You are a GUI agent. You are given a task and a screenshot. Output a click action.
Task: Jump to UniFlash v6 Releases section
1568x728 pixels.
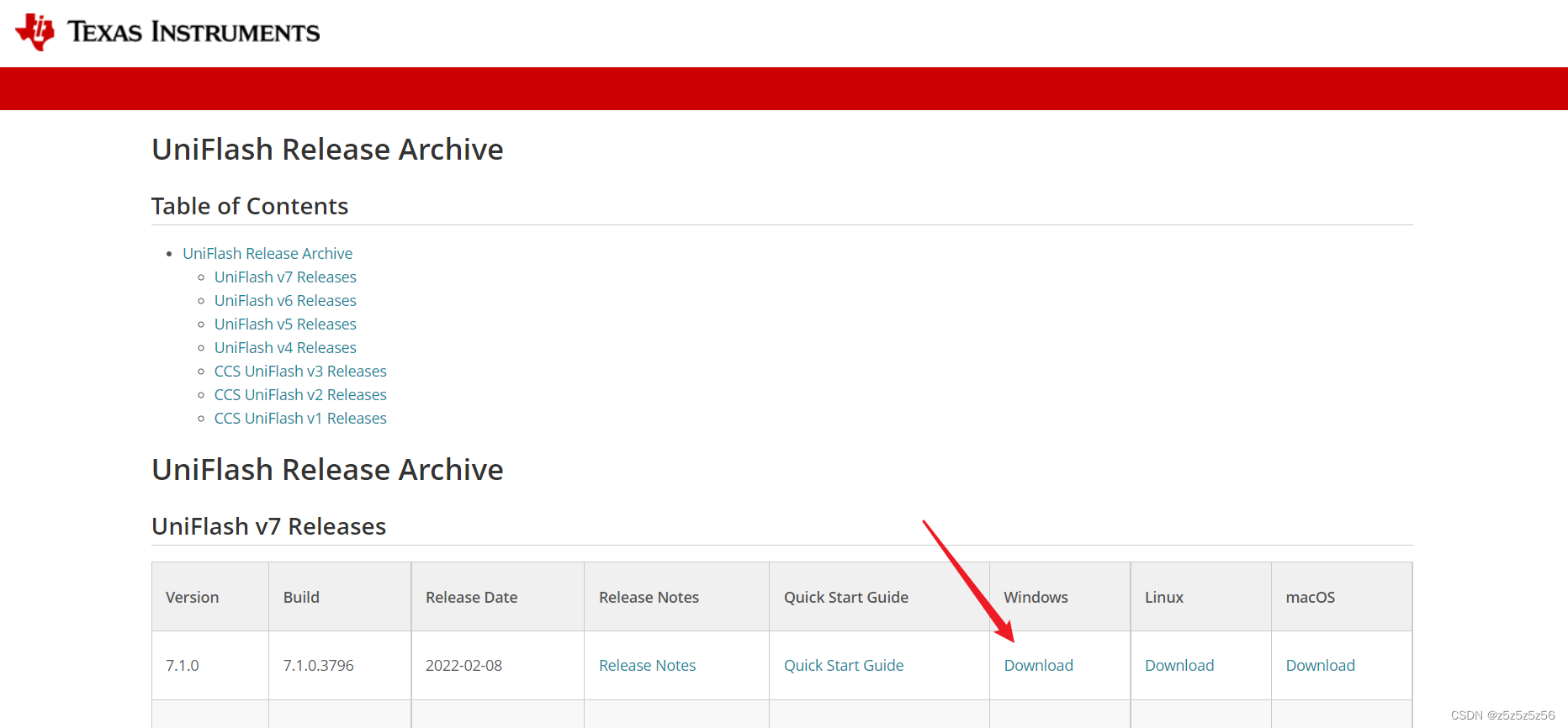[x=285, y=300]
